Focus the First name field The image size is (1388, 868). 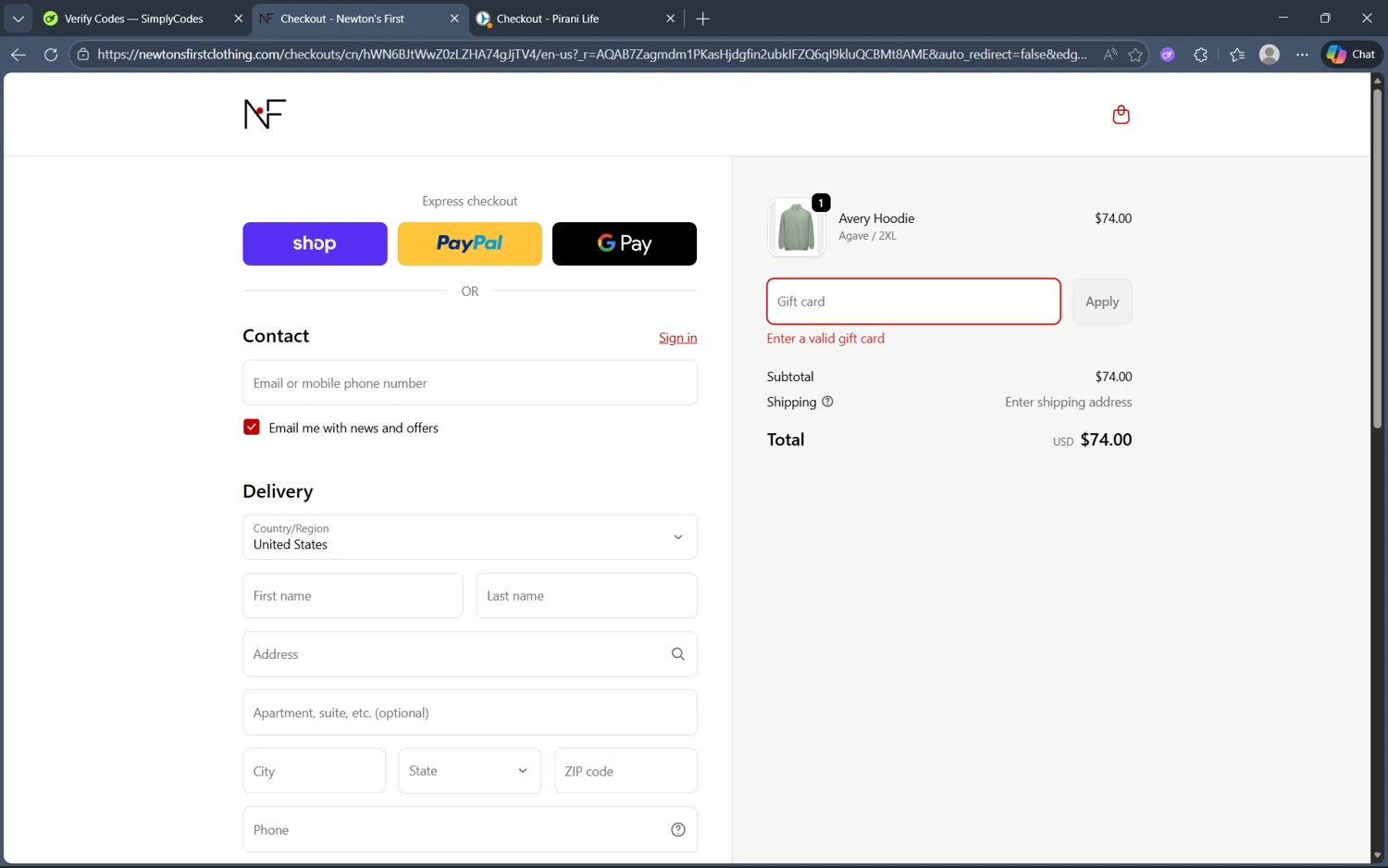coord(353,596)
